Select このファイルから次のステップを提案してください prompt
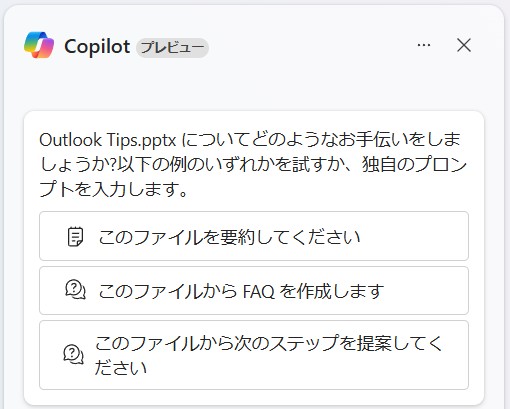Viewport: 510px width, 409px height. tap(254, 355)
